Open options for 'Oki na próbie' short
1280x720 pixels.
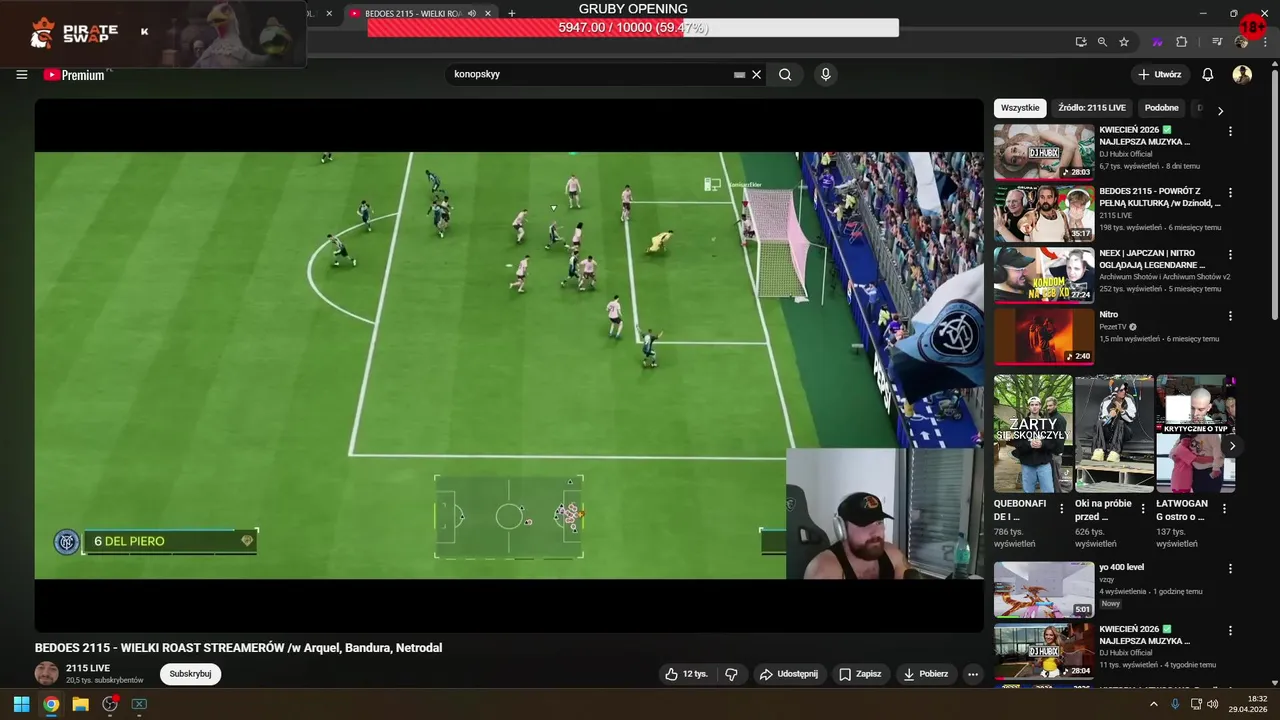coord(1143,509)
